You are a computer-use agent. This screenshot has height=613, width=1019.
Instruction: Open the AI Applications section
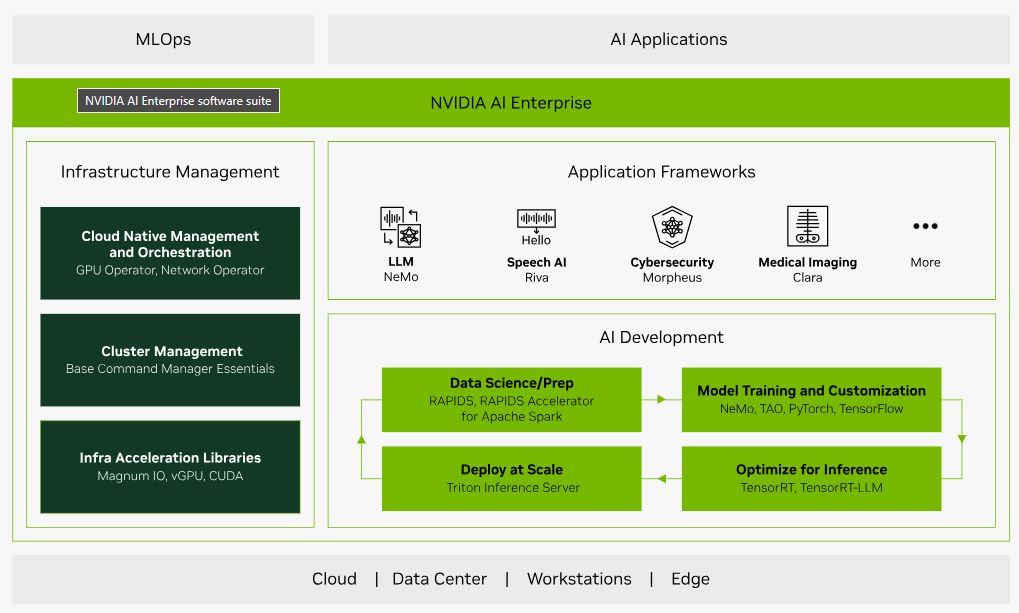(x=668, y=39)
